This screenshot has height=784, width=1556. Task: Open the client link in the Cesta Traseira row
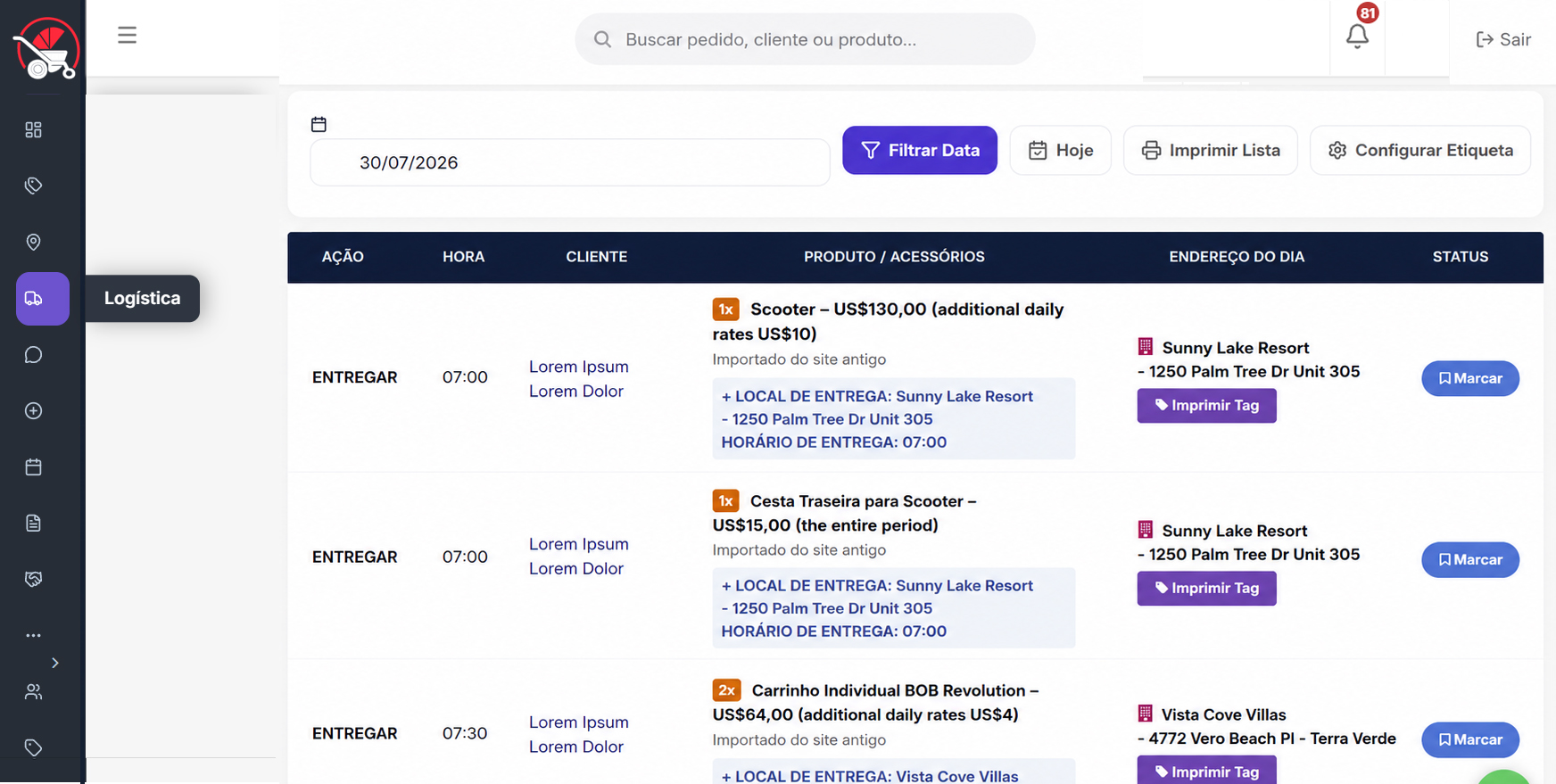click(579, 557)
